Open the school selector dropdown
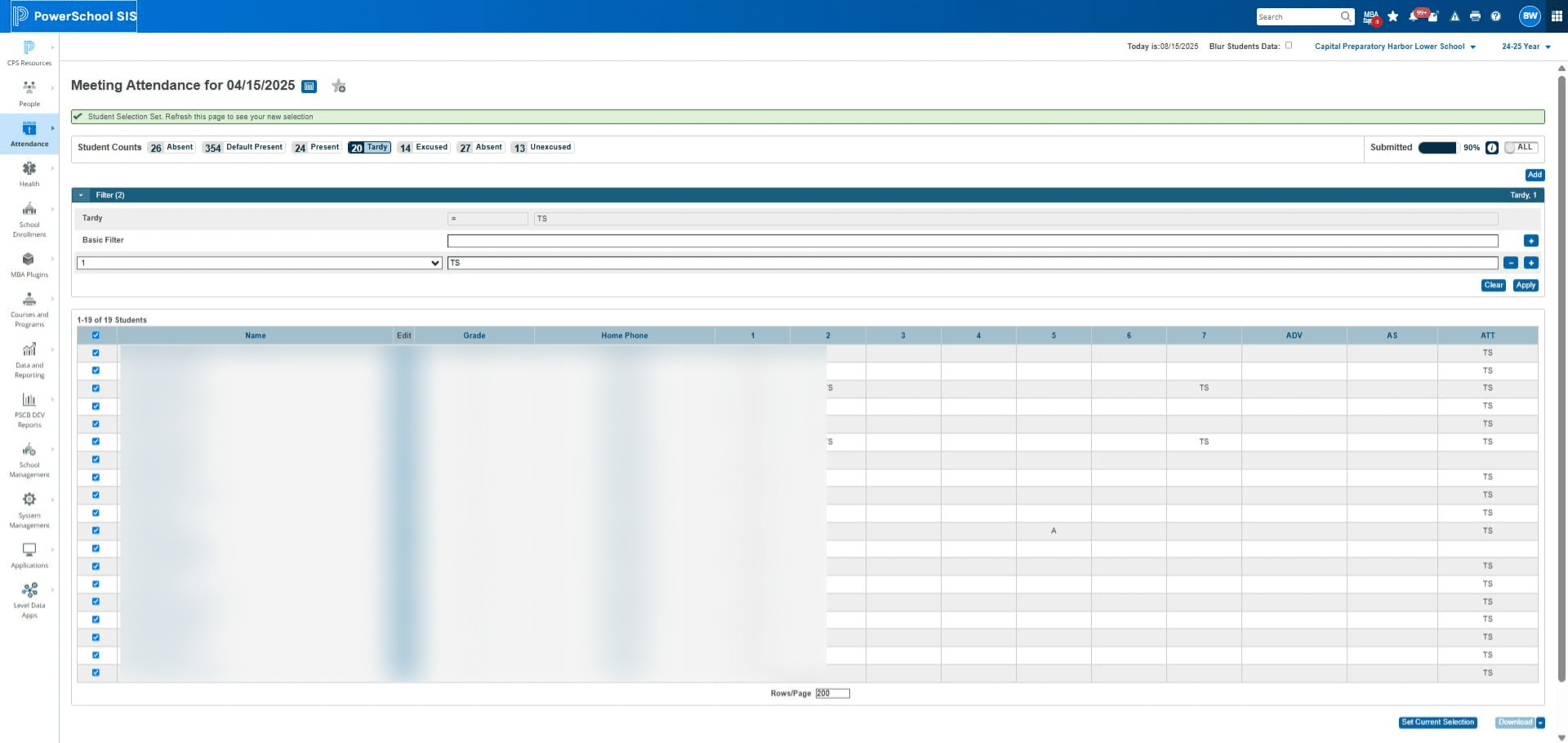Screen dimensions: 1568x743 coord(1395,47)
